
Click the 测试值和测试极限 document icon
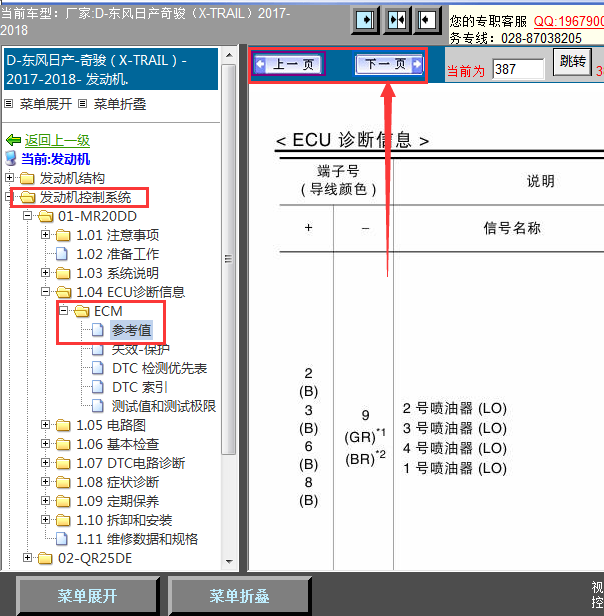(x=98, y=406)
